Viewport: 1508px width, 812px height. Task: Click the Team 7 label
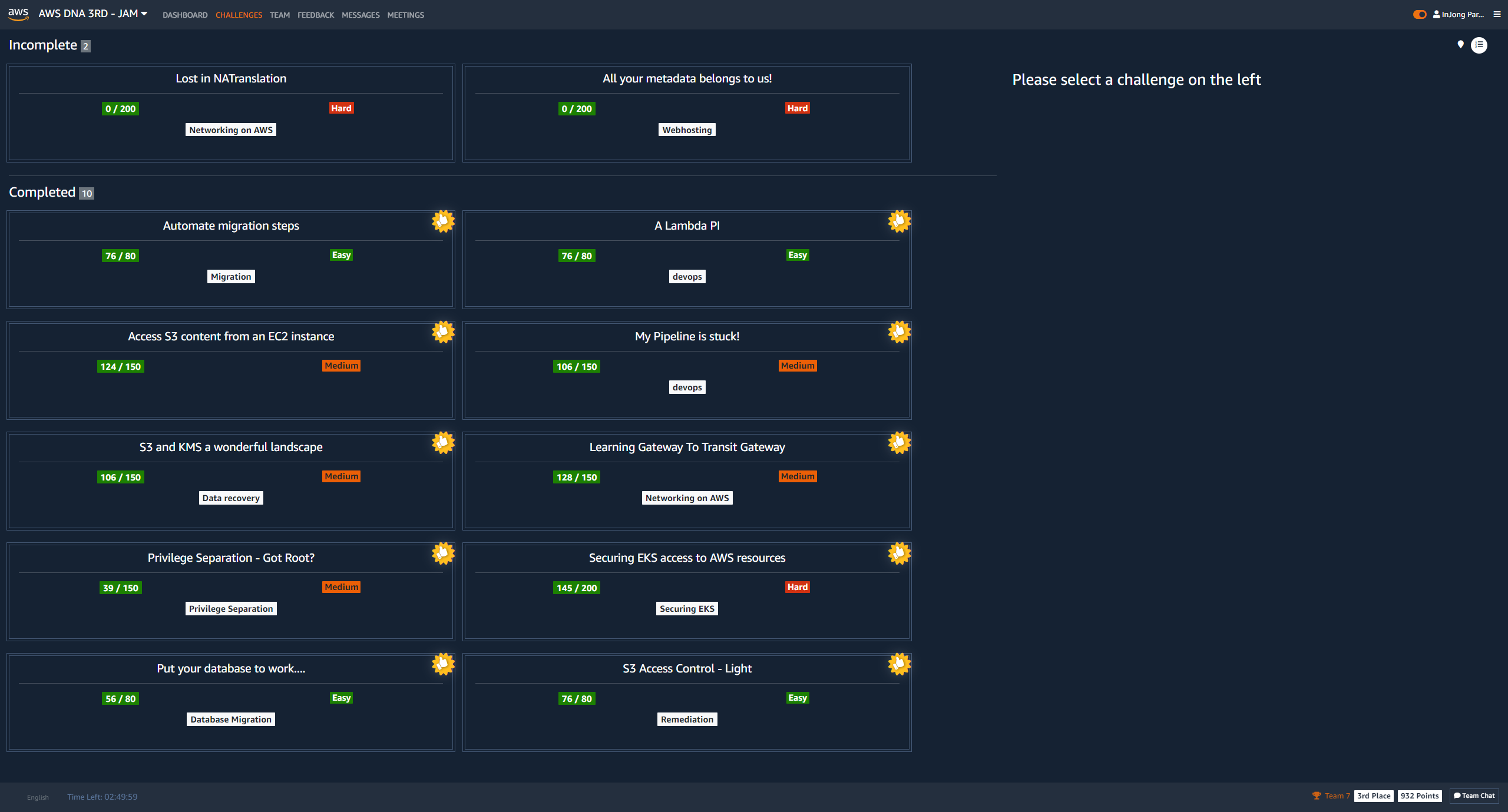1337,796
